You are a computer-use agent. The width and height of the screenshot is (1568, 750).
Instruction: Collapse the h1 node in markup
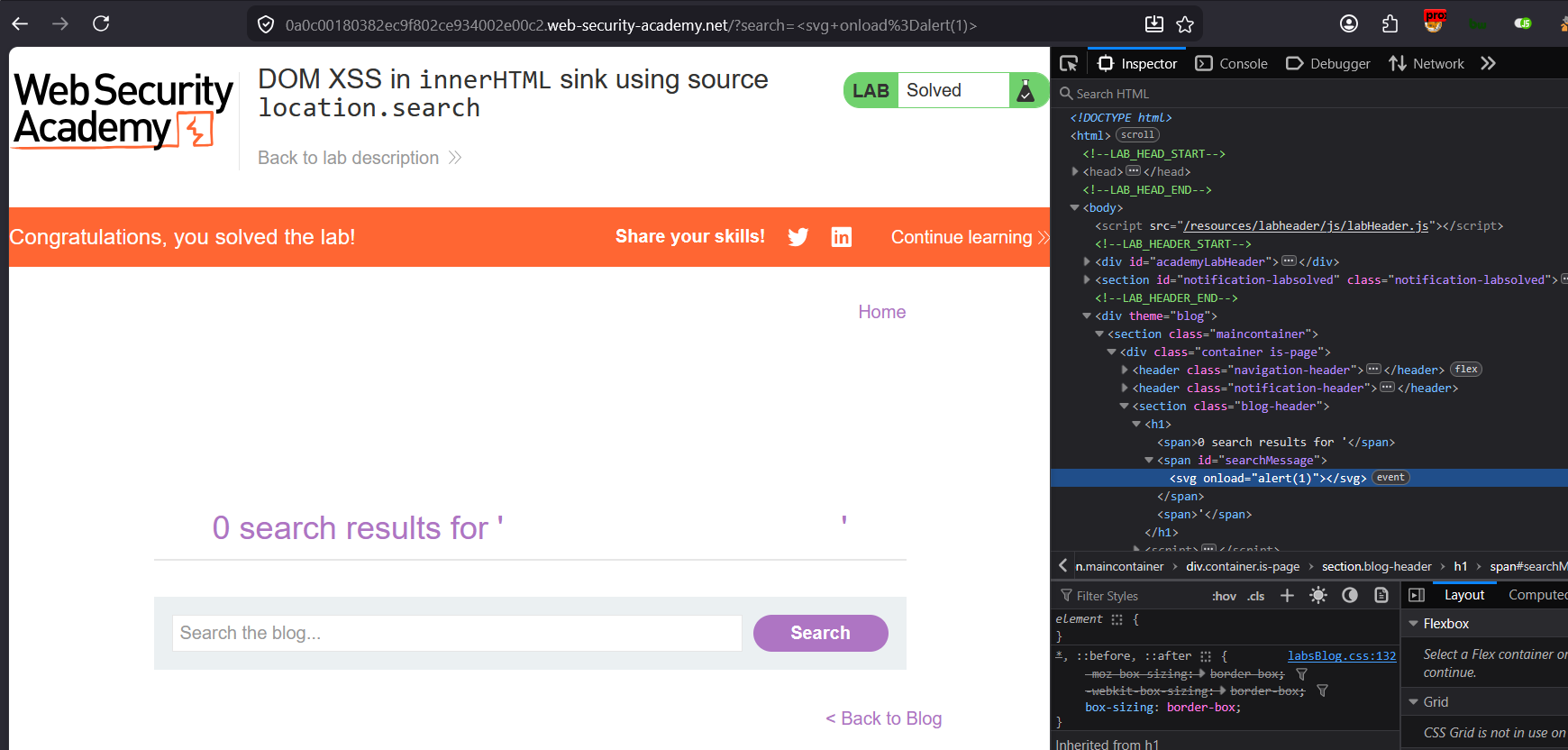(1136, 424)
